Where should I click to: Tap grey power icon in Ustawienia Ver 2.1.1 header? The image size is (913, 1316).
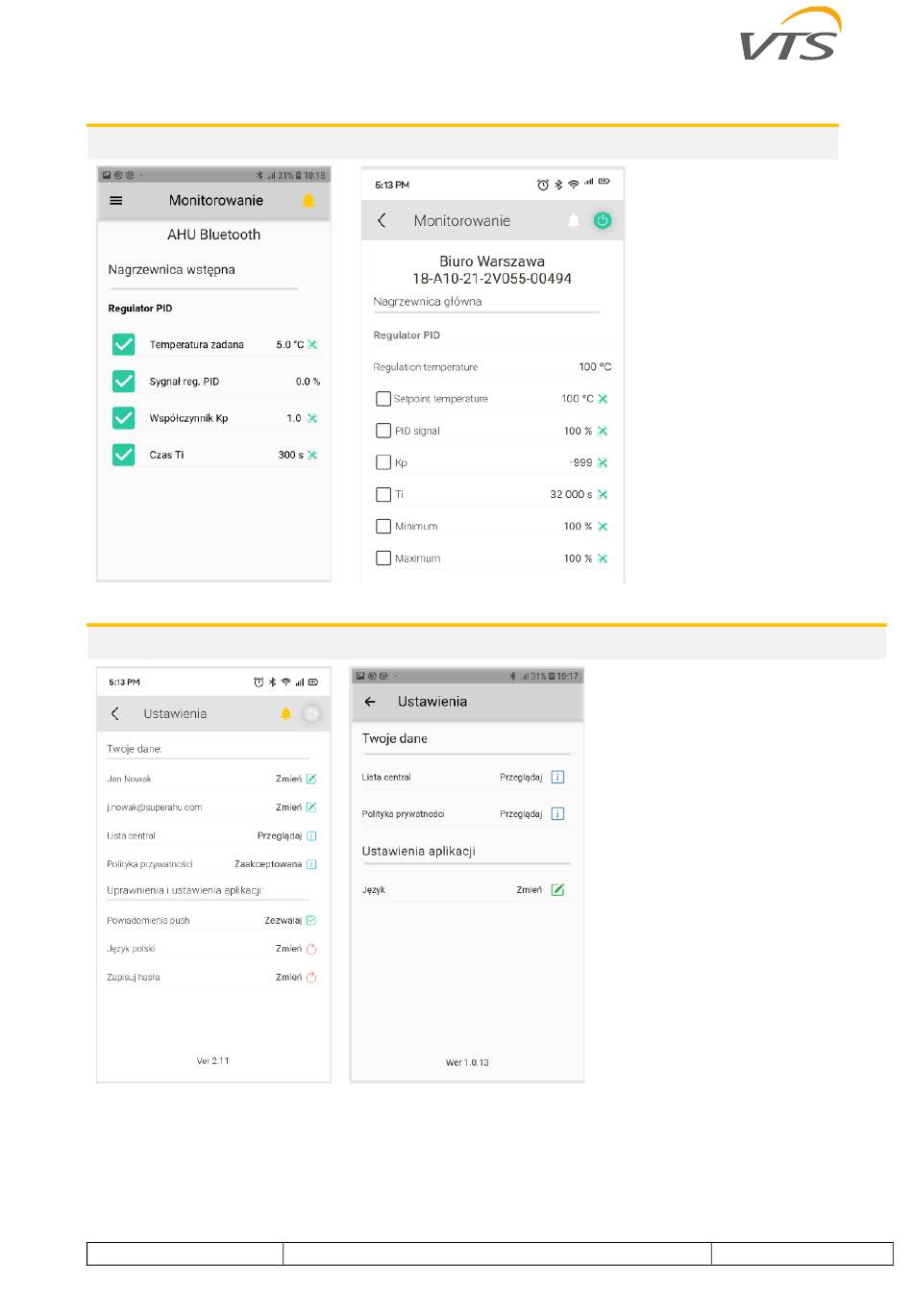[310, 714]
